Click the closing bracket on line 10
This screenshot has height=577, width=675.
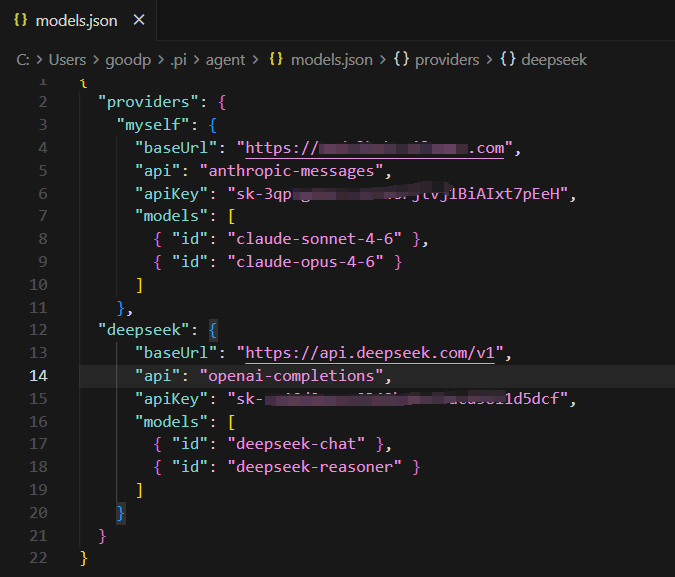[139, 285]
